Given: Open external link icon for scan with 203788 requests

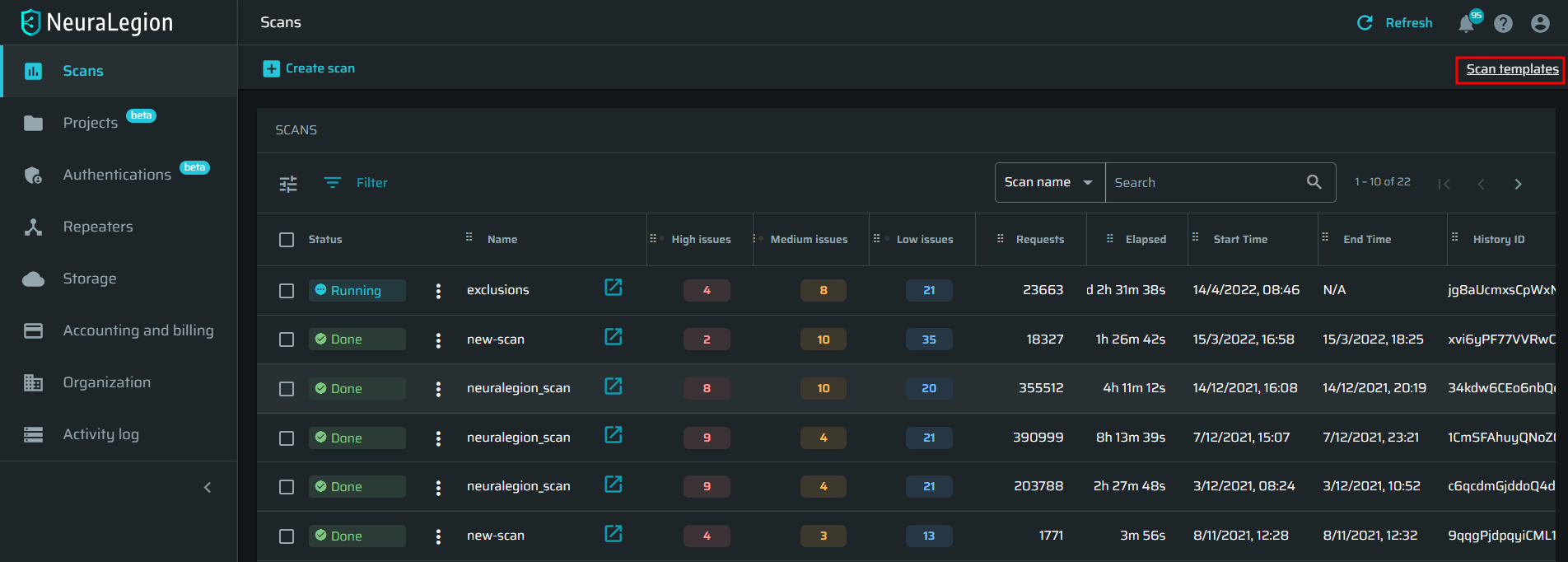Looking at the screenshot, I should (614, 484).
